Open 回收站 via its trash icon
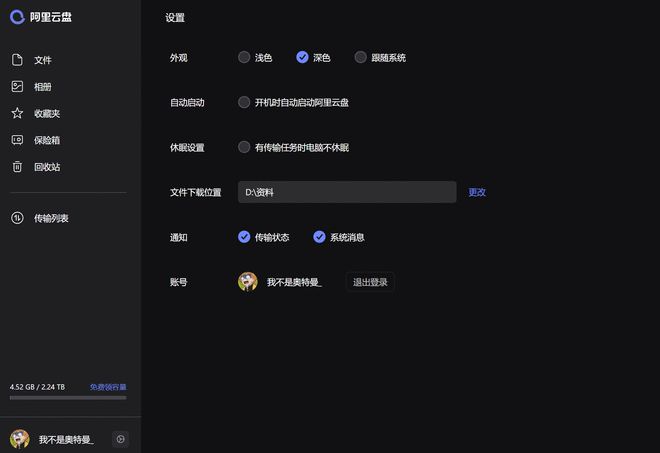 point(17,167)
